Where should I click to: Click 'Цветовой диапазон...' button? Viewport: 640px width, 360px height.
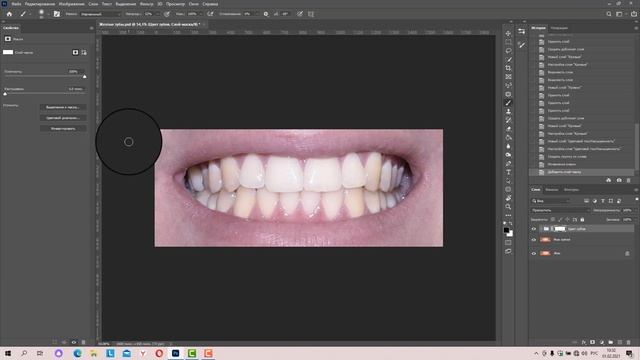(63, 118)
